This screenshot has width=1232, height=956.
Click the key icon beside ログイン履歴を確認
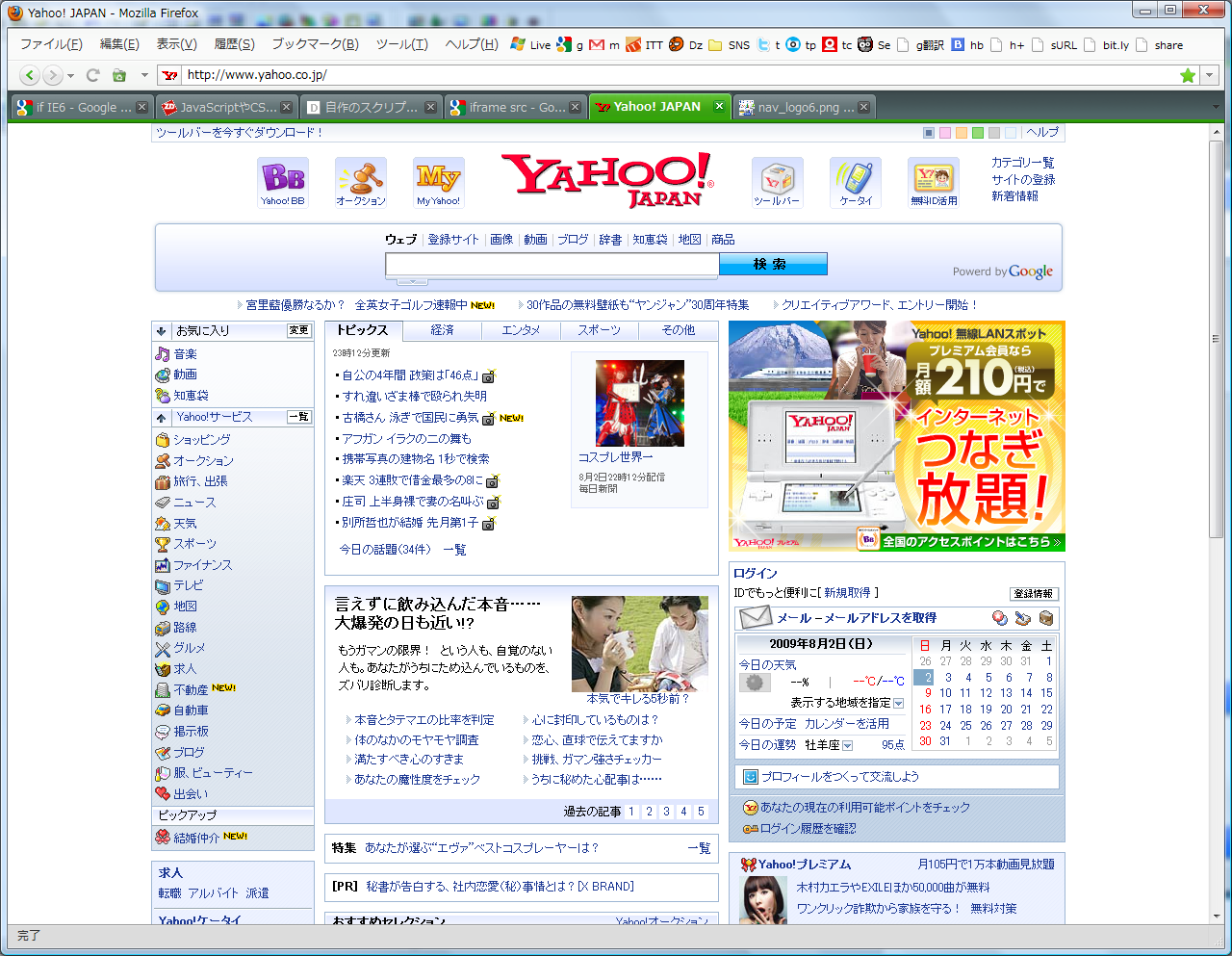(750, 829)
